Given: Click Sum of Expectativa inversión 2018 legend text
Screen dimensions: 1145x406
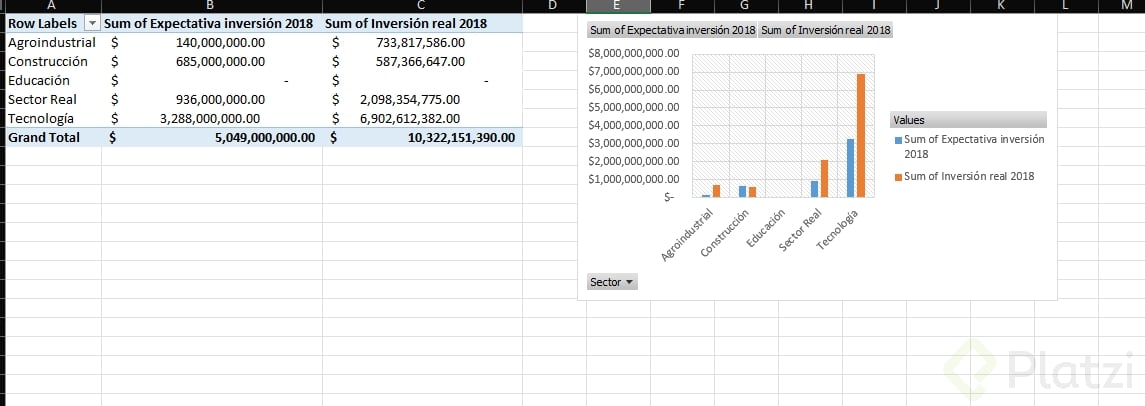Looking at the screenshot, I should (974, 146).
